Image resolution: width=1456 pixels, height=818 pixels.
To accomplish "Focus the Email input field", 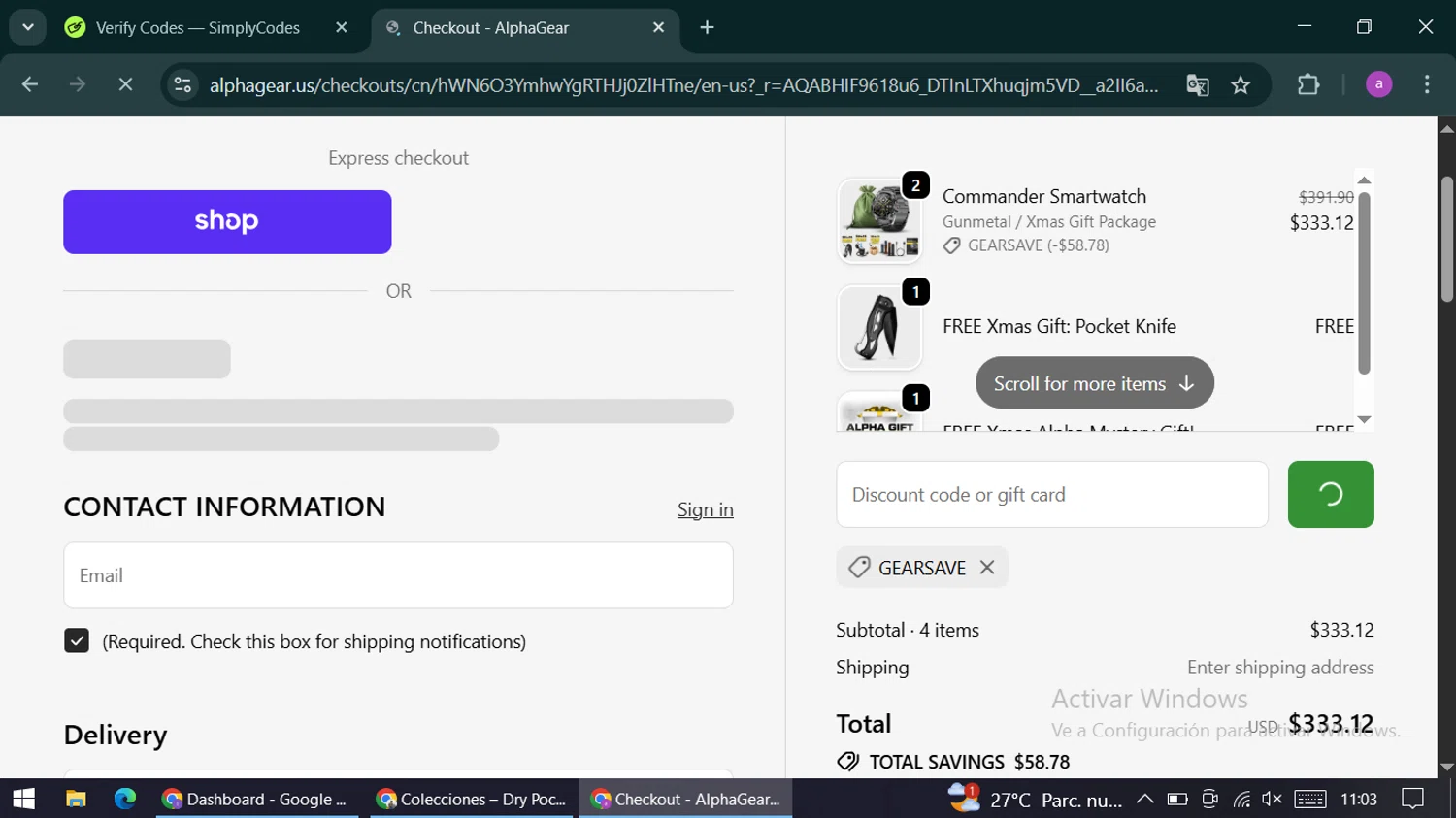I will (398, 575).
